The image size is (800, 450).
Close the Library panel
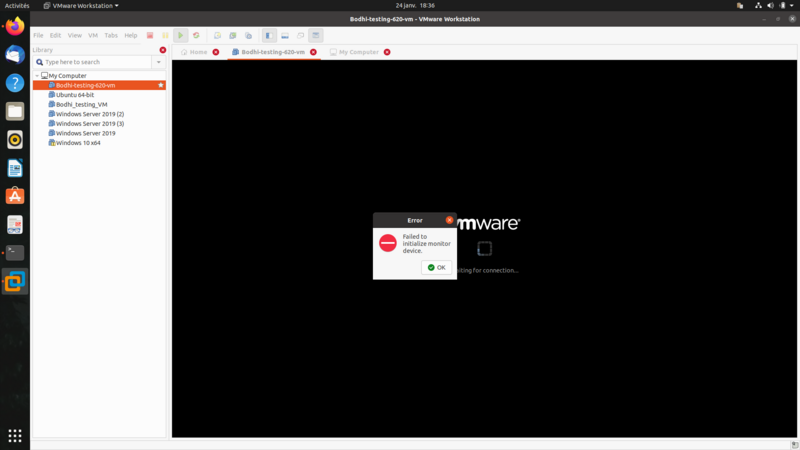coord(163,50)
